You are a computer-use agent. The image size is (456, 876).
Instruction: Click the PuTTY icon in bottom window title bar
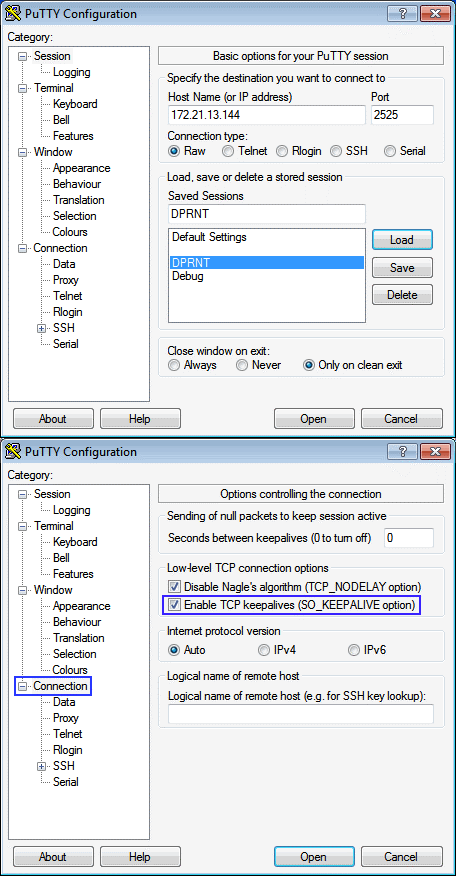13,452
